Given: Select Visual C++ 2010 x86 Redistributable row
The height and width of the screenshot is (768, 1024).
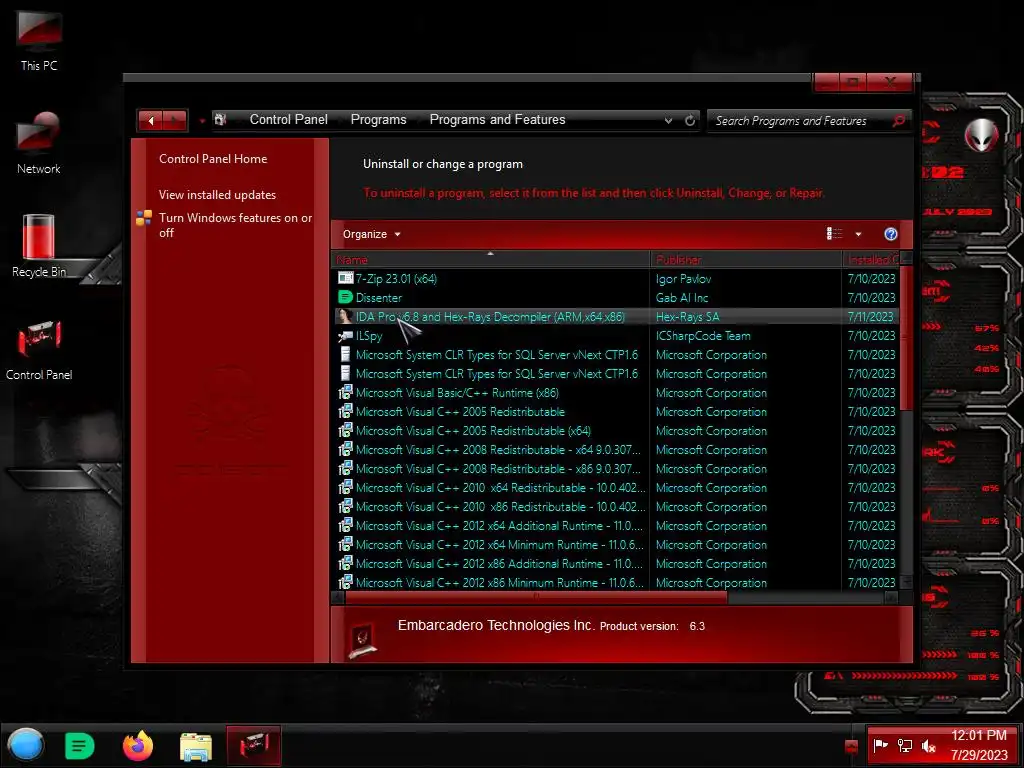Looking at the screenshot, I should 615,506.
